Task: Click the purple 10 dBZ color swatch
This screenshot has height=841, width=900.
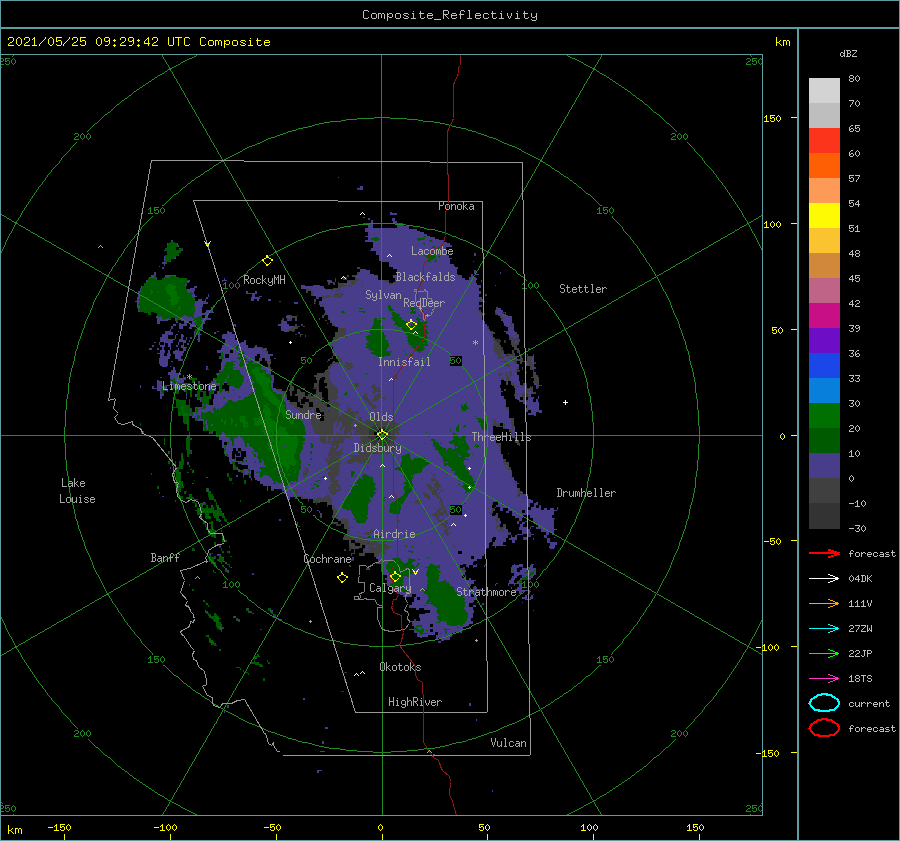Action: 824,466
